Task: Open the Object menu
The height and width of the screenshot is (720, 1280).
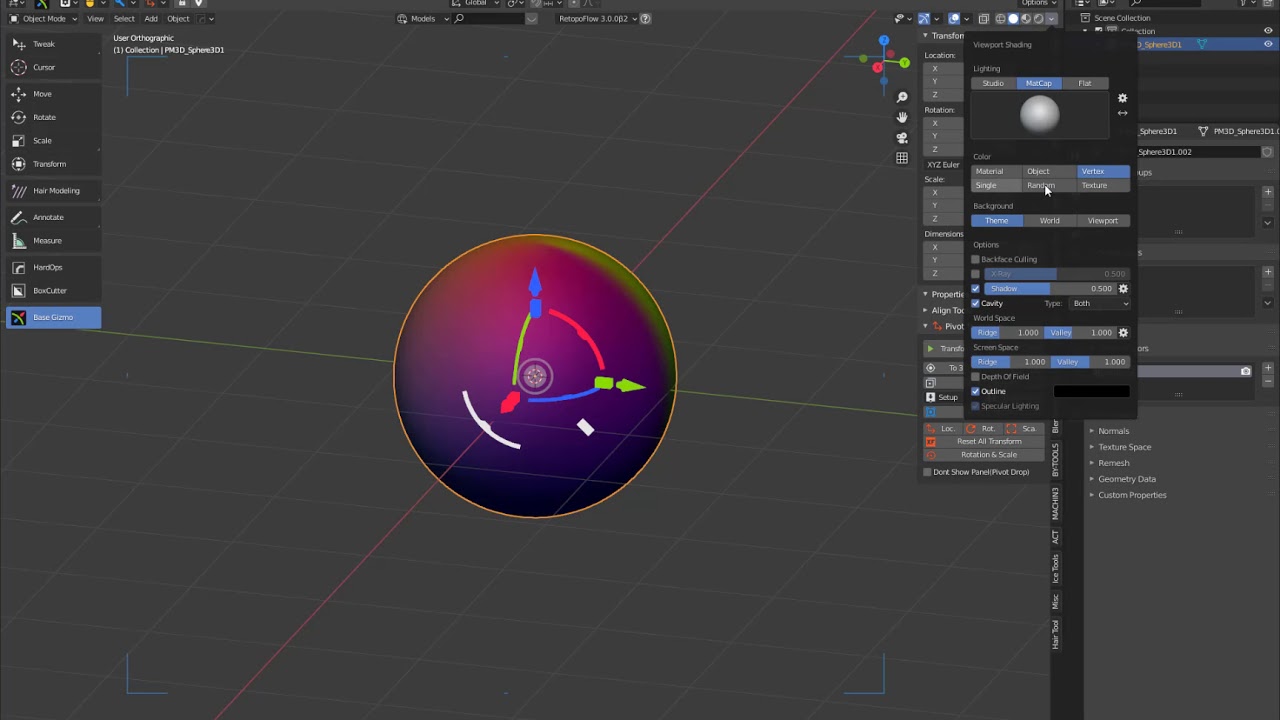Action: coord(178,18)
